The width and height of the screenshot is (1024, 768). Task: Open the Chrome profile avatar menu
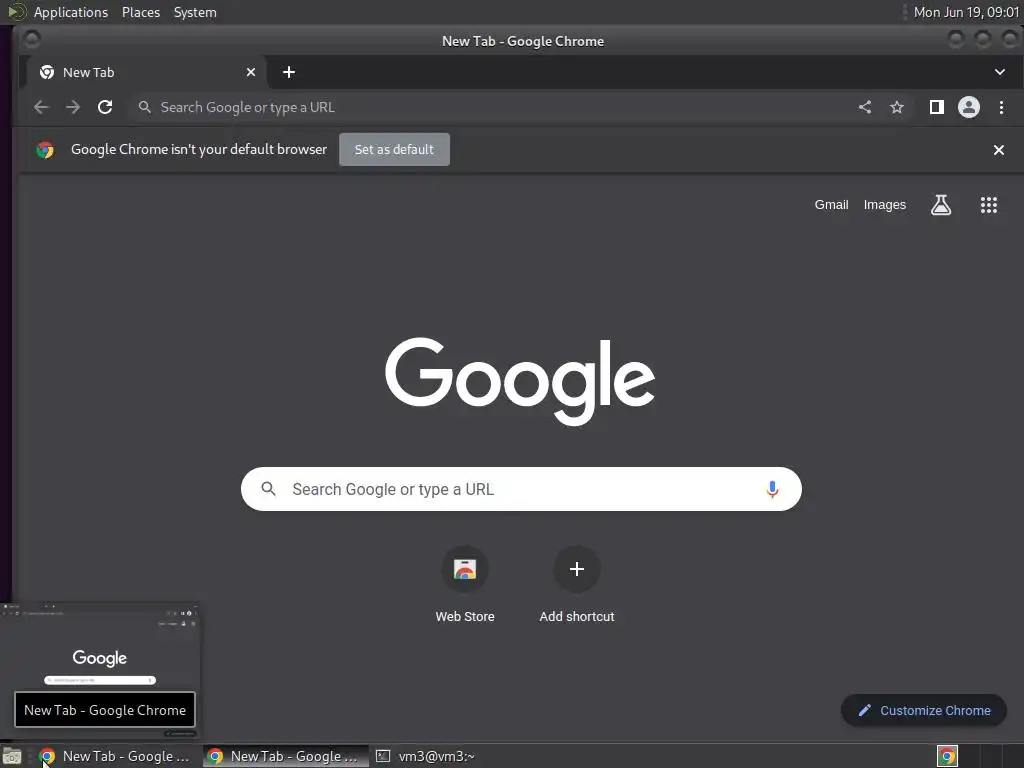968,107
